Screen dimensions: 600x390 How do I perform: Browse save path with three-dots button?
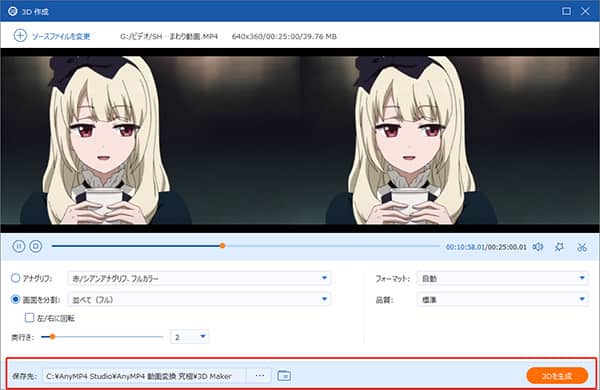pos(260,376)
